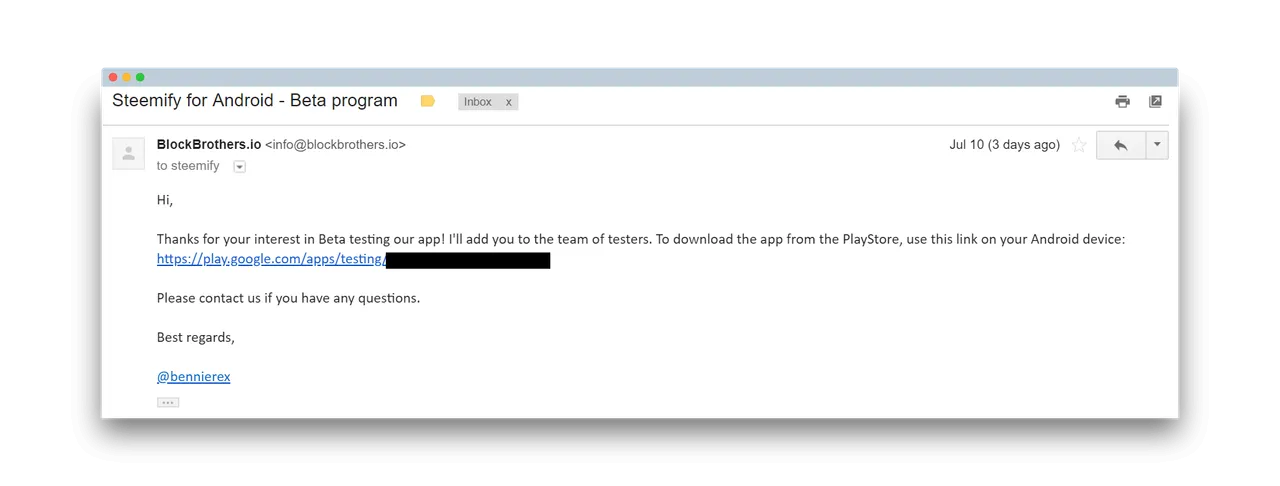Open the @bennierex profile link
The image size is (1280, 486).
[x=193, y=377]
